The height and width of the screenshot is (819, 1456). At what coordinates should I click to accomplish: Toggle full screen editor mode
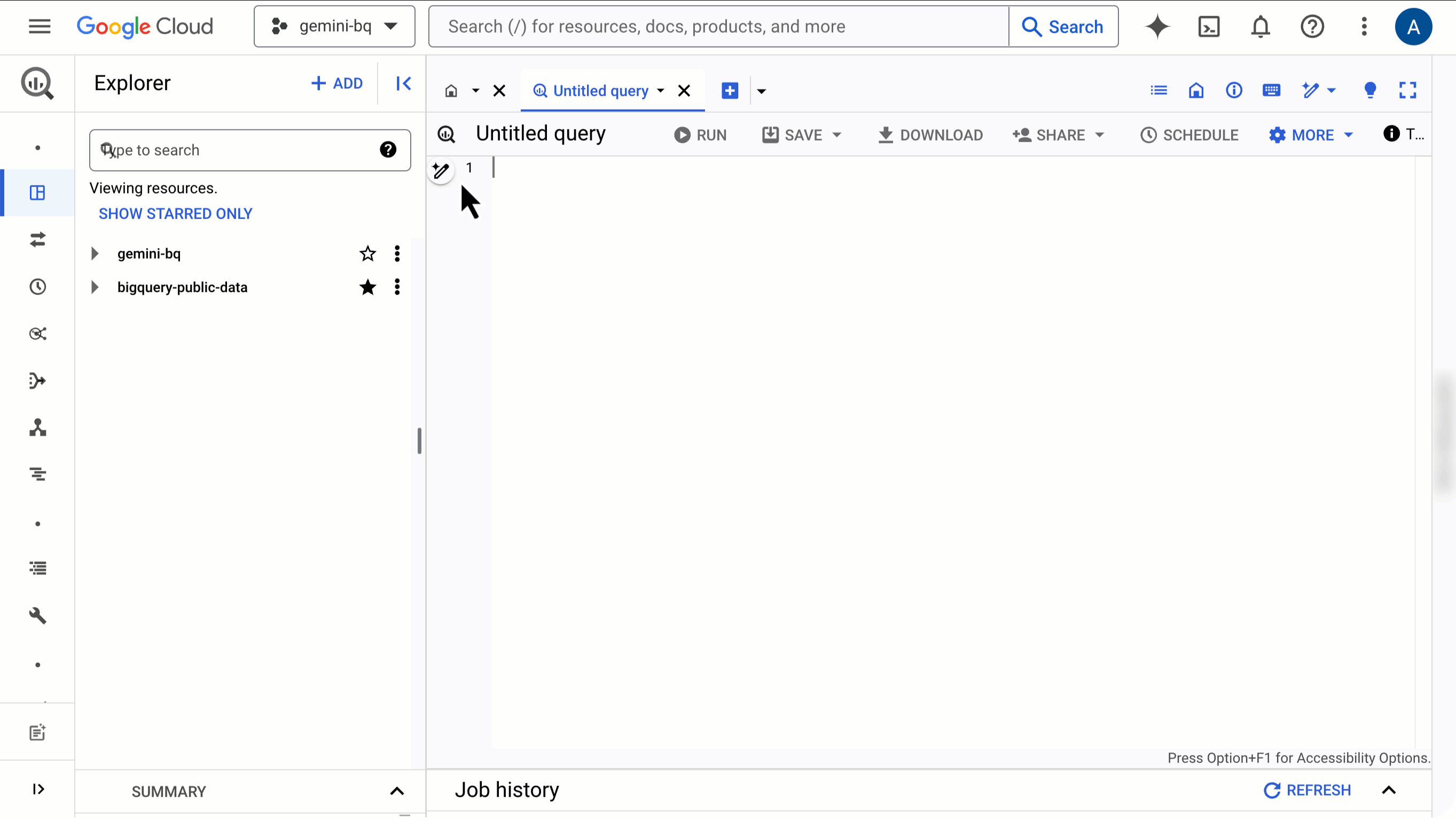[1407, 90]
